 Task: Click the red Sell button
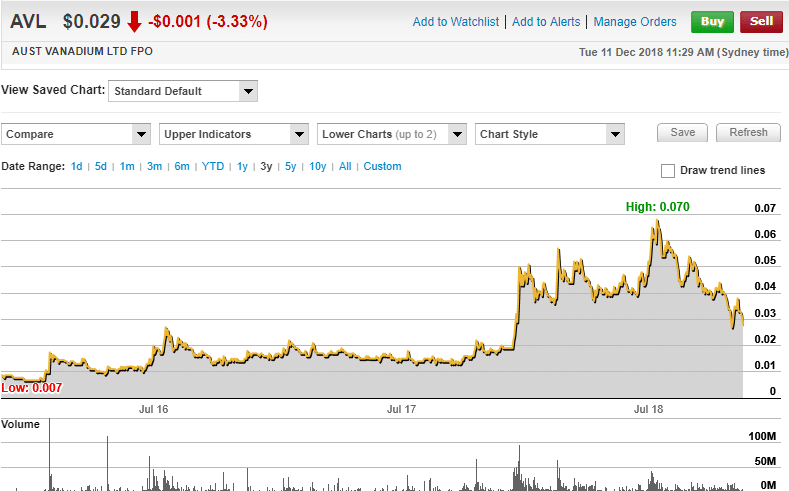761,22
